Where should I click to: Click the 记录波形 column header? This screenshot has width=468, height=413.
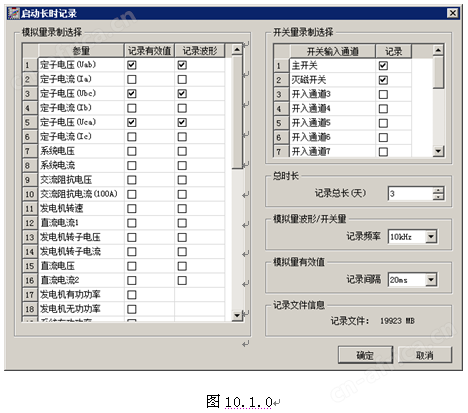coord(200,51)
